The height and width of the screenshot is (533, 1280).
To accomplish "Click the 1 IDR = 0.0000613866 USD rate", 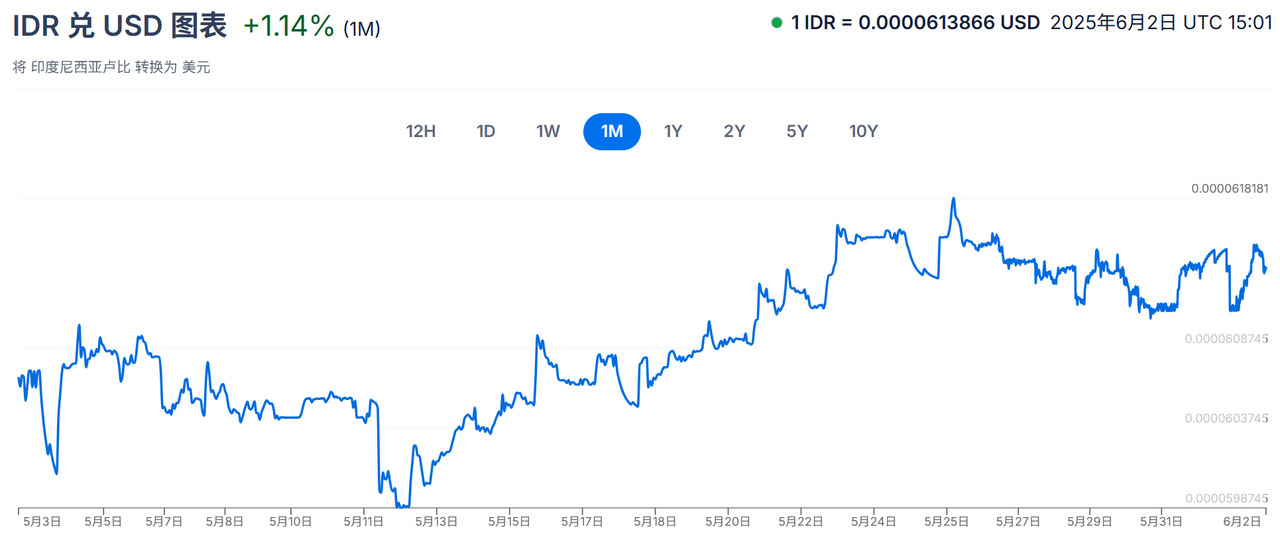I will point(915,23).
